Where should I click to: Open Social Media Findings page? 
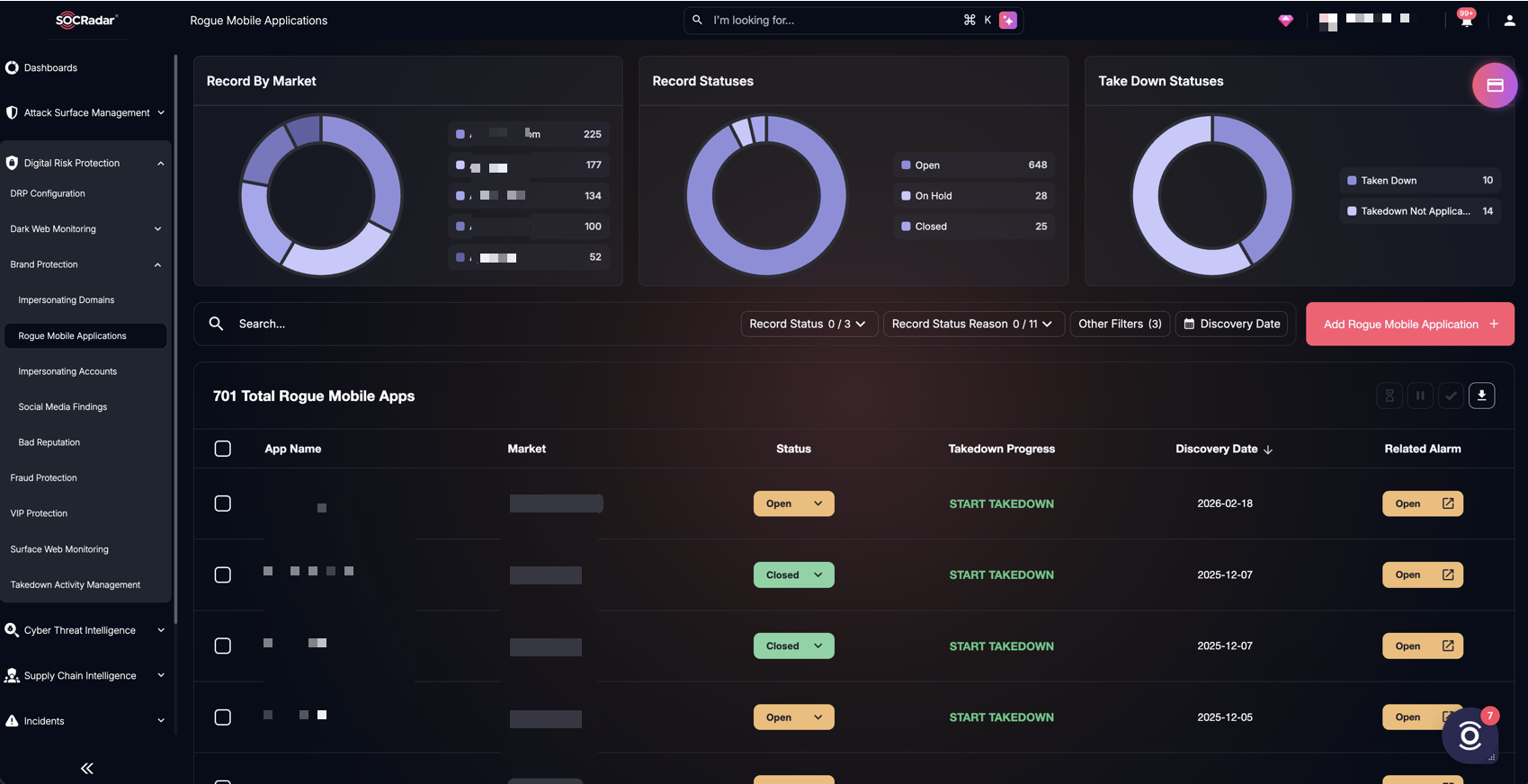coord(63,406)
